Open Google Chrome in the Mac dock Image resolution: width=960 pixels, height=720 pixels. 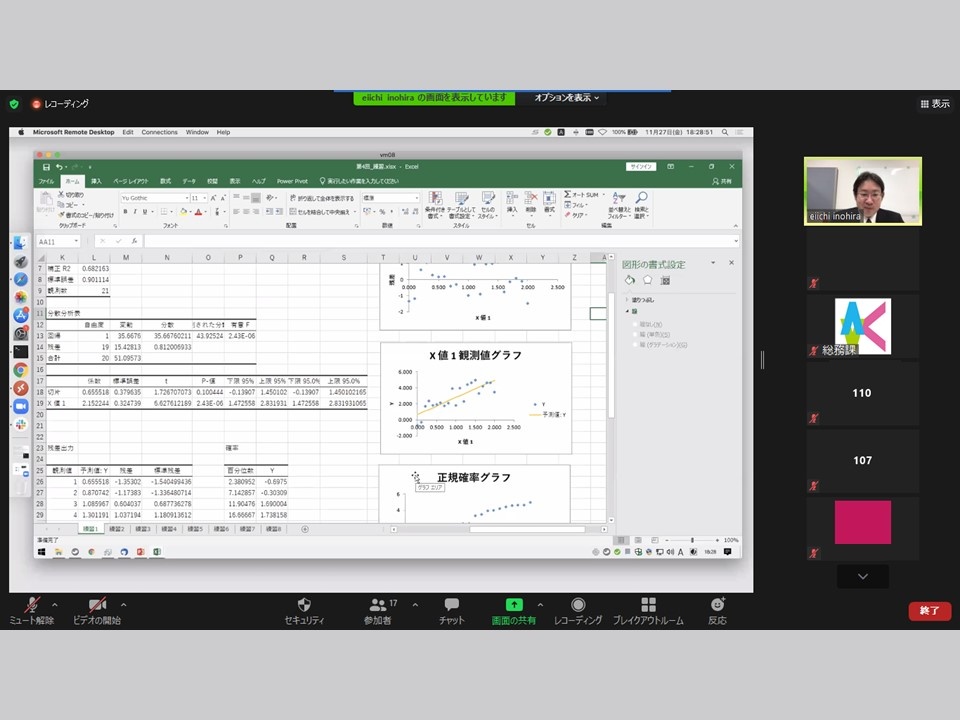point(20,370)
